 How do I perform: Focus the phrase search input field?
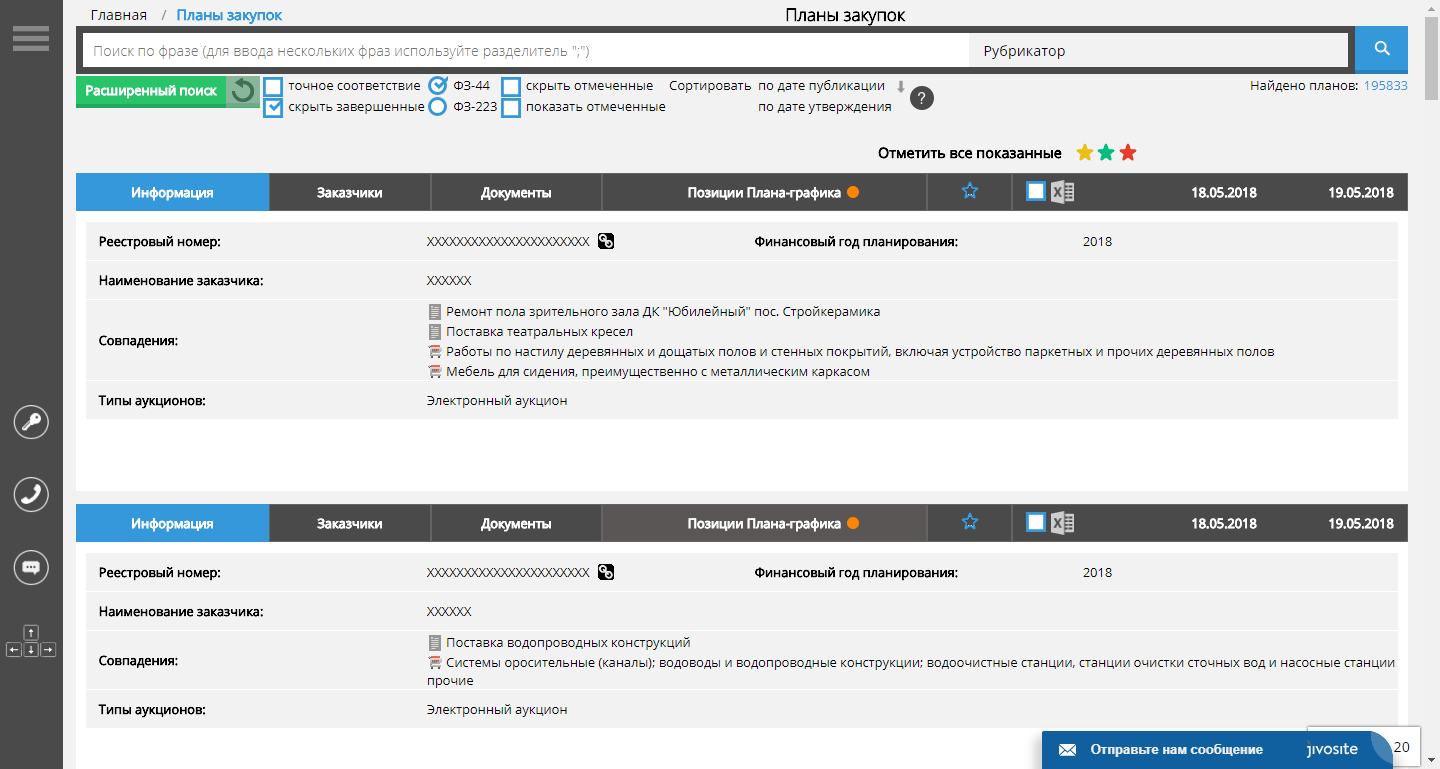(x=525, y=50)
